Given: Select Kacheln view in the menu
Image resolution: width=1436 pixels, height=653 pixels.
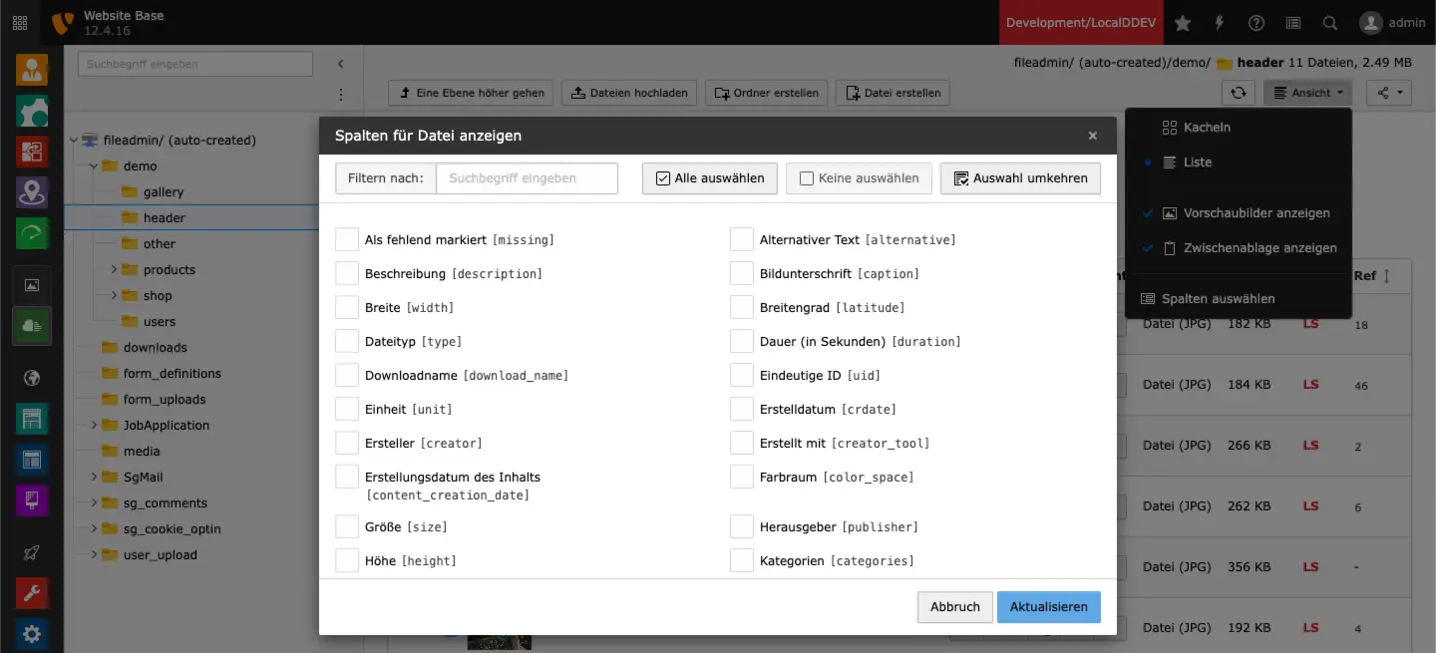Looking at the screenshot, I should pyautogui.click(x=1206, y=127).
